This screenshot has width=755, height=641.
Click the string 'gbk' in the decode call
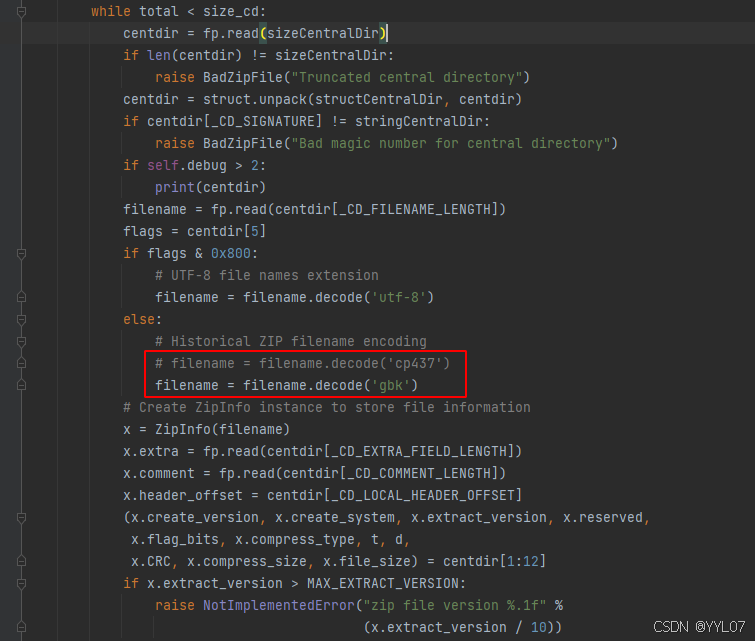pos(391,385)
